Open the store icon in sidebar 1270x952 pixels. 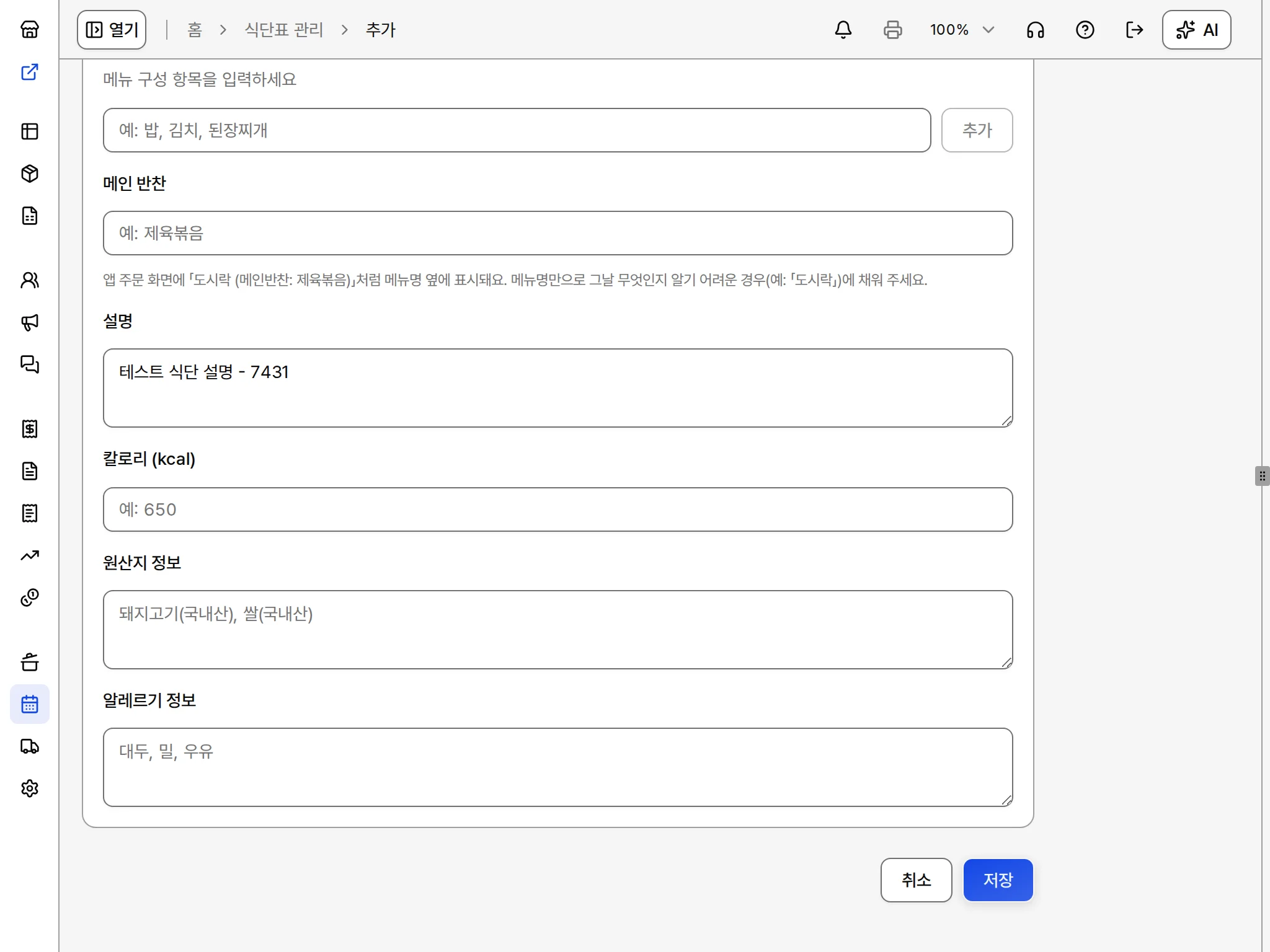[x=30, y=30]
